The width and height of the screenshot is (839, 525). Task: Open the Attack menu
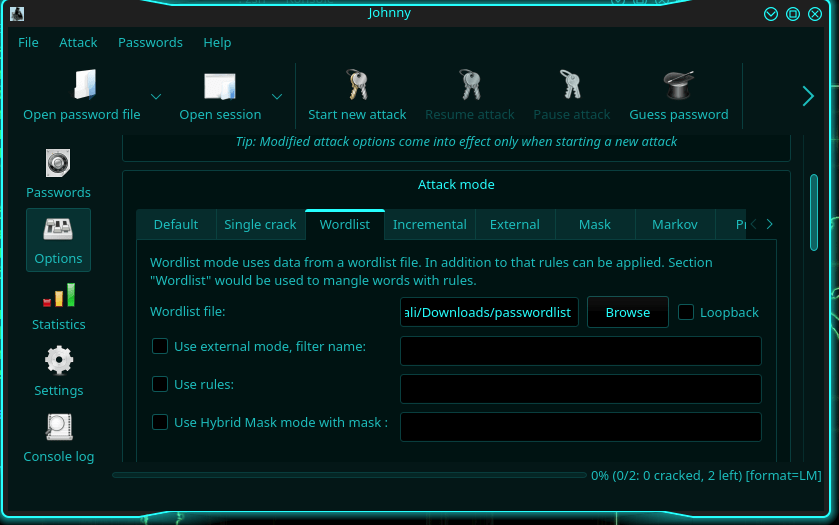(78, 42)
